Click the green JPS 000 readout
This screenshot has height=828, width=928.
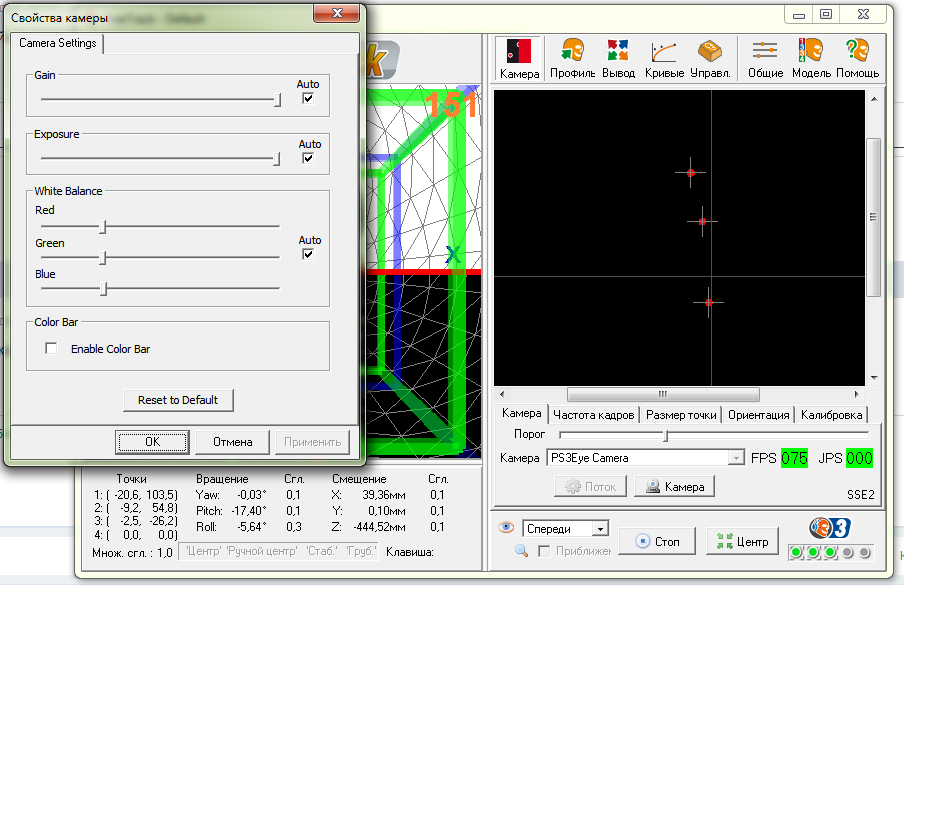859,459
